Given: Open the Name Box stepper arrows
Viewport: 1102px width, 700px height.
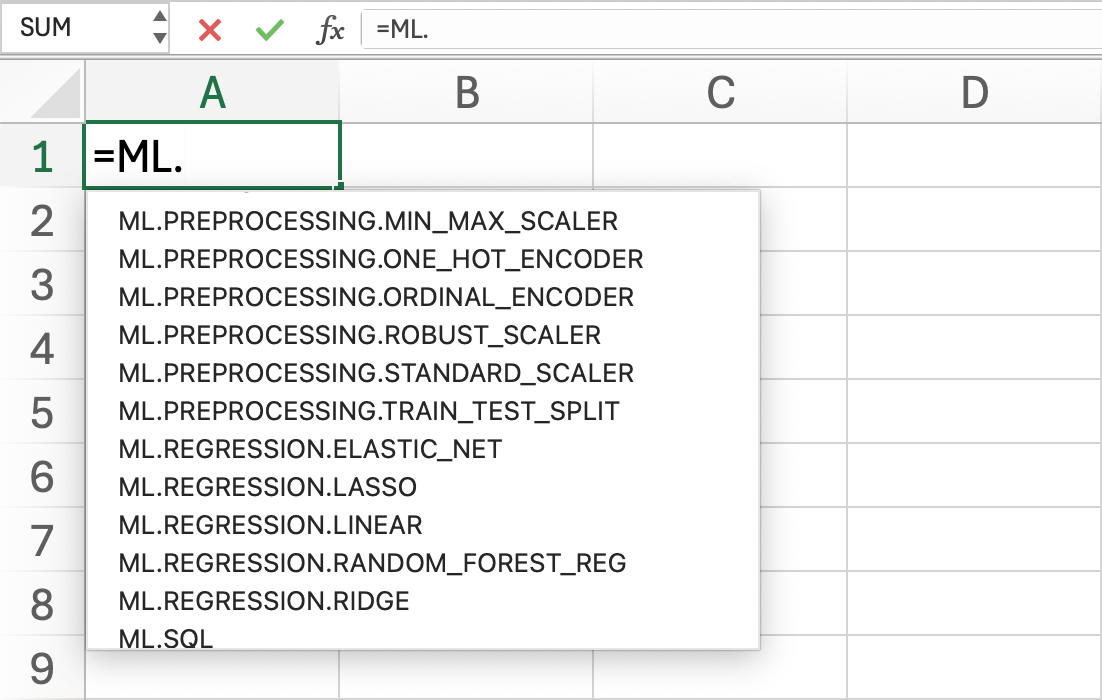Looking at the screenshot, I should pos(160,28).
